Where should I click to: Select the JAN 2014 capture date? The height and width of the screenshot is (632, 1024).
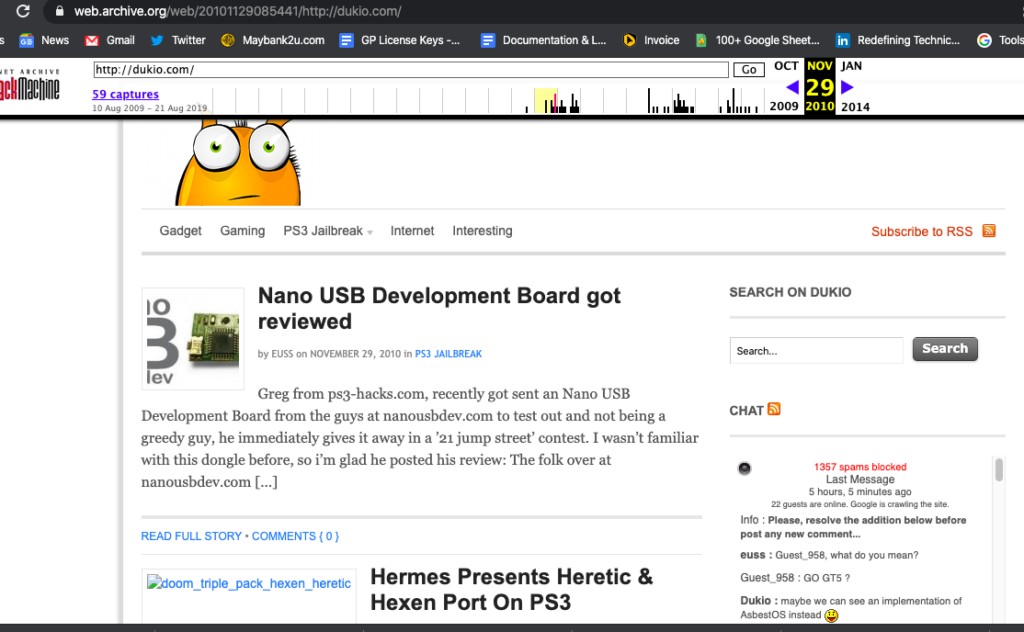click(x=855, y=86)
